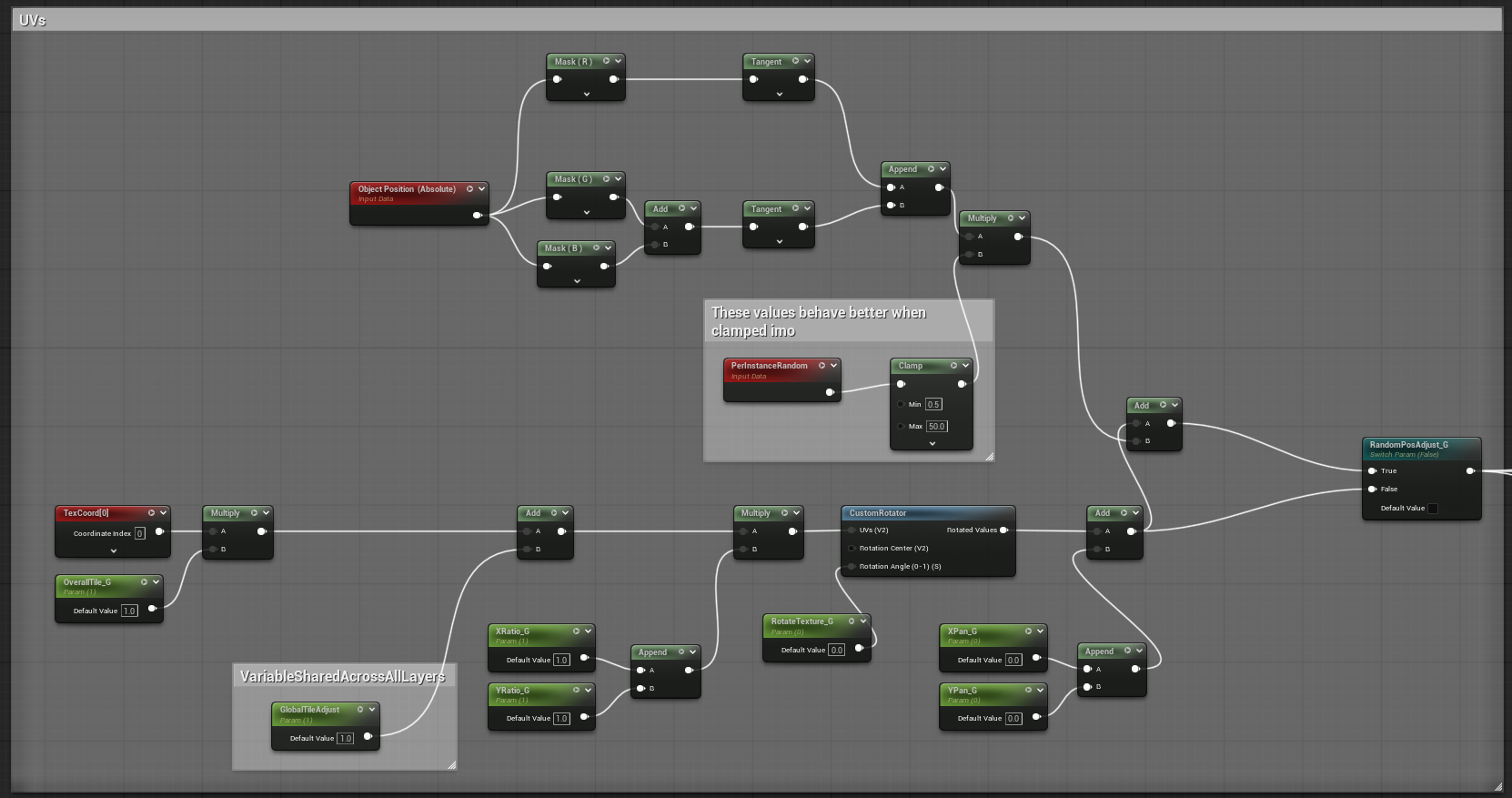Click the Coordinate Index field on TexCoord[0]

pos(139,534)
